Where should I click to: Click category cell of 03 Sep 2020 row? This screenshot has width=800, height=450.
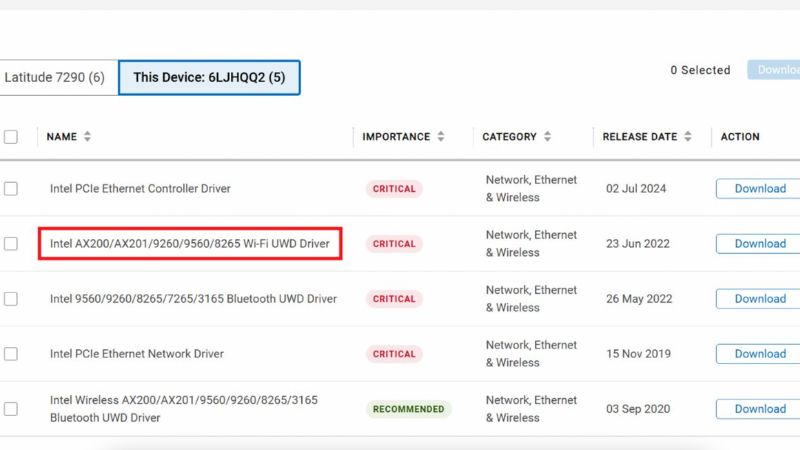point(531,409)
